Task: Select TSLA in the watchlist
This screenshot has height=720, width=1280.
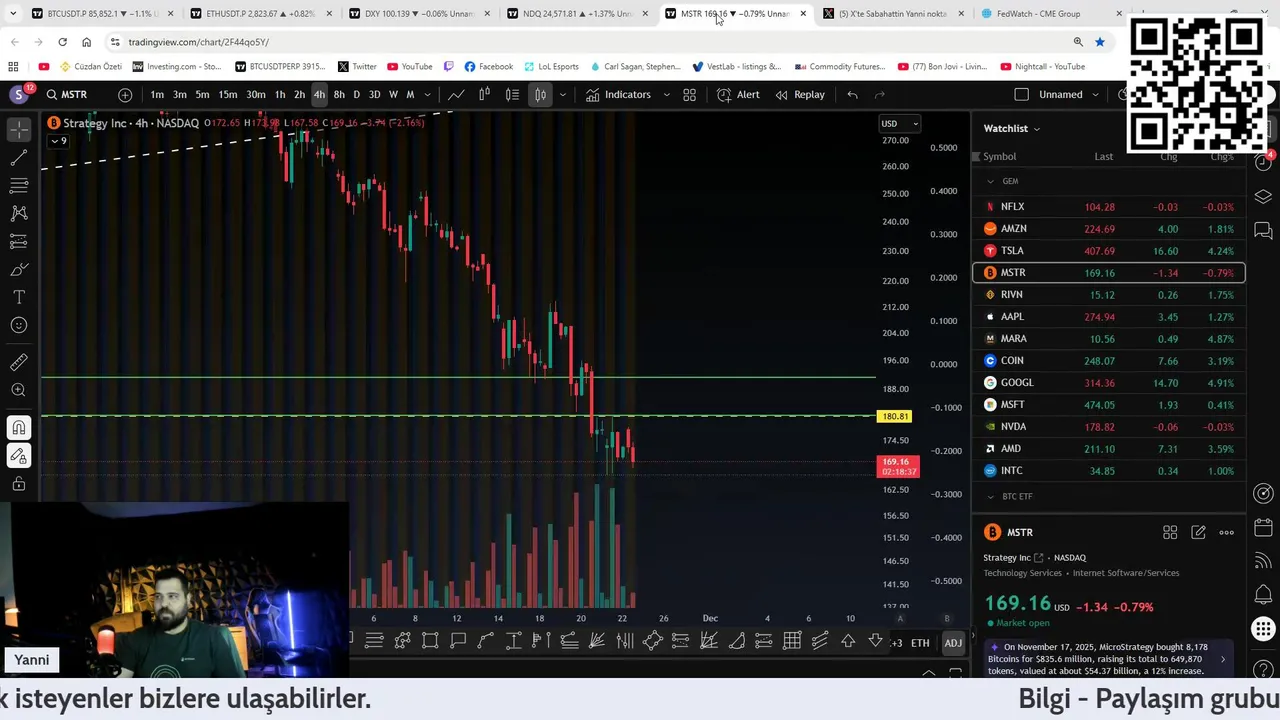Action: 1108,251
